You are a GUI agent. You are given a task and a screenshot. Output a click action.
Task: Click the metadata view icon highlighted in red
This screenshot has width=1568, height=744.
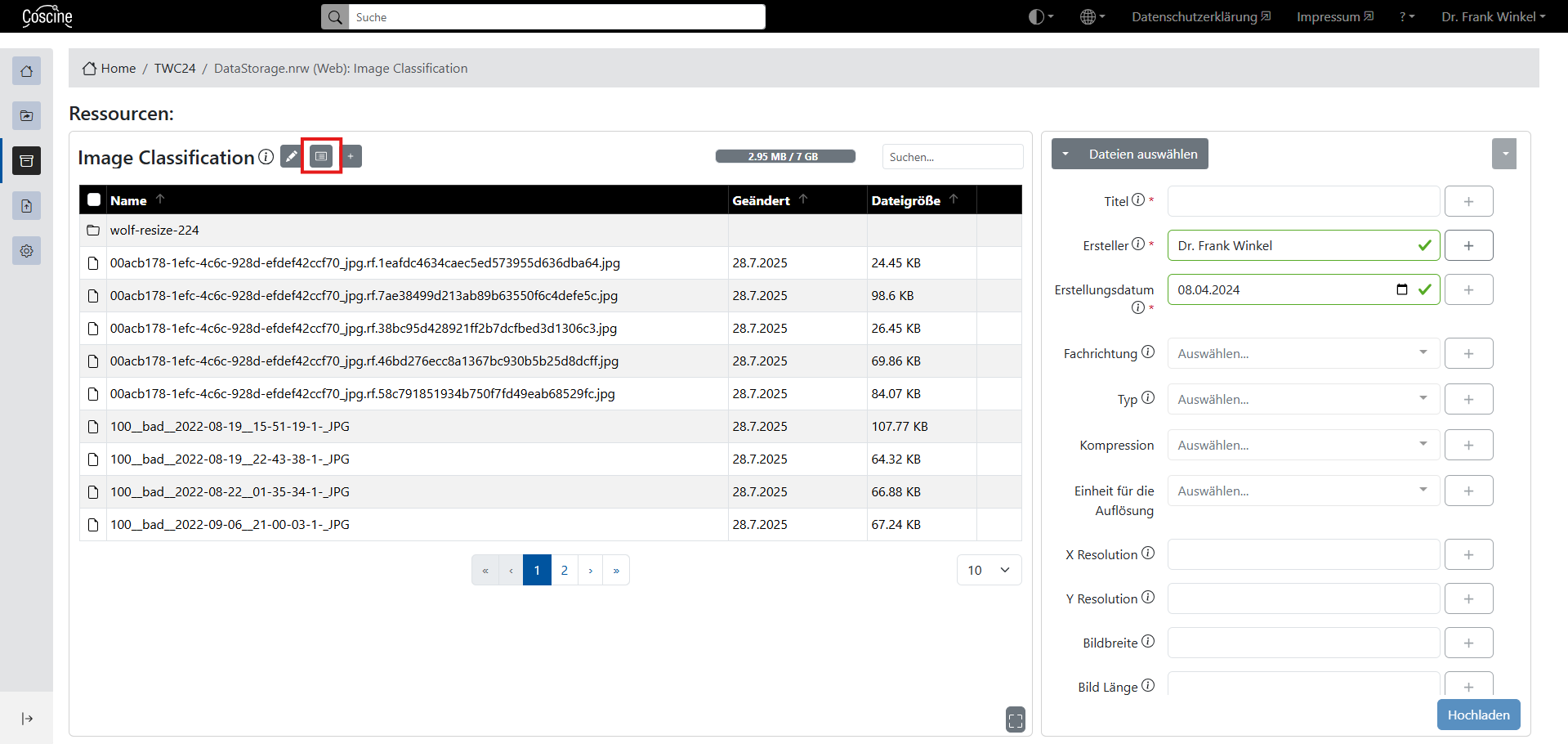[321, 156]
